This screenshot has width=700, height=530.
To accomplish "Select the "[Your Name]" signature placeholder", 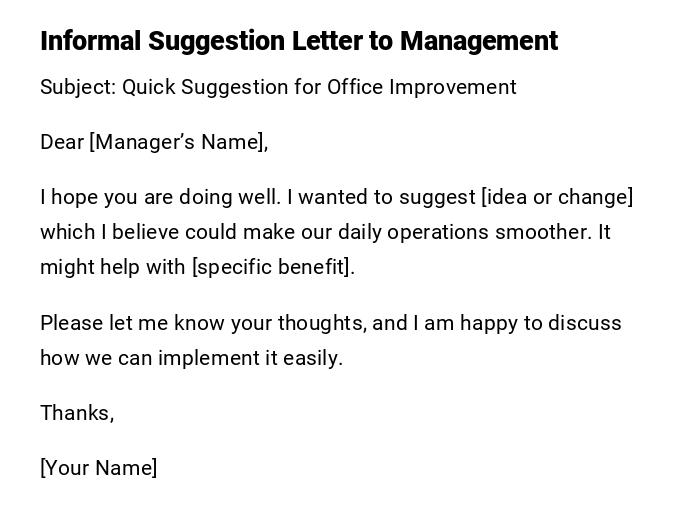I will point(98,468).
